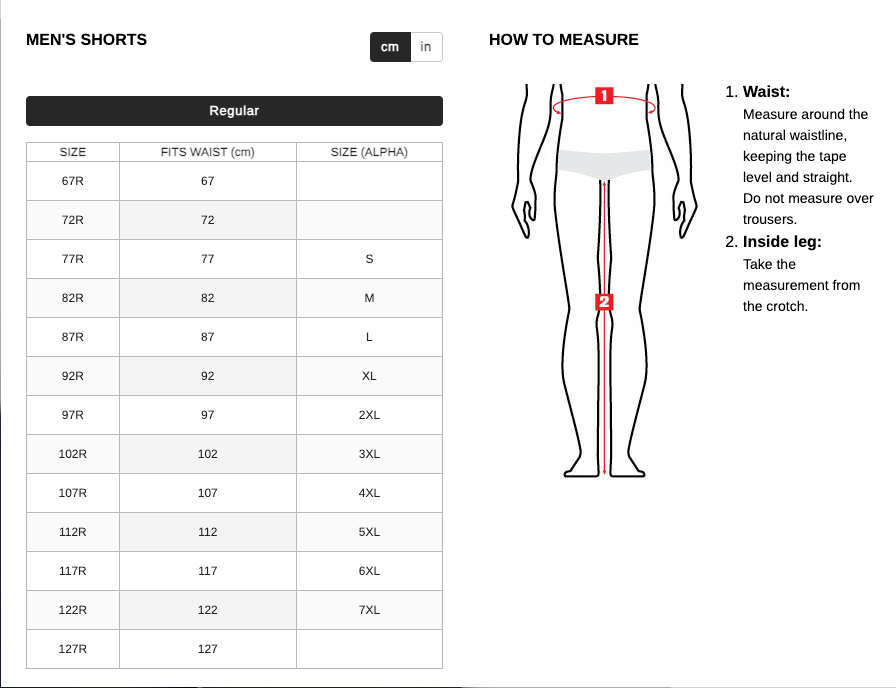This screenshot has height=688, width=896.
Task: Switch units to inches
Action: point(426,47)
